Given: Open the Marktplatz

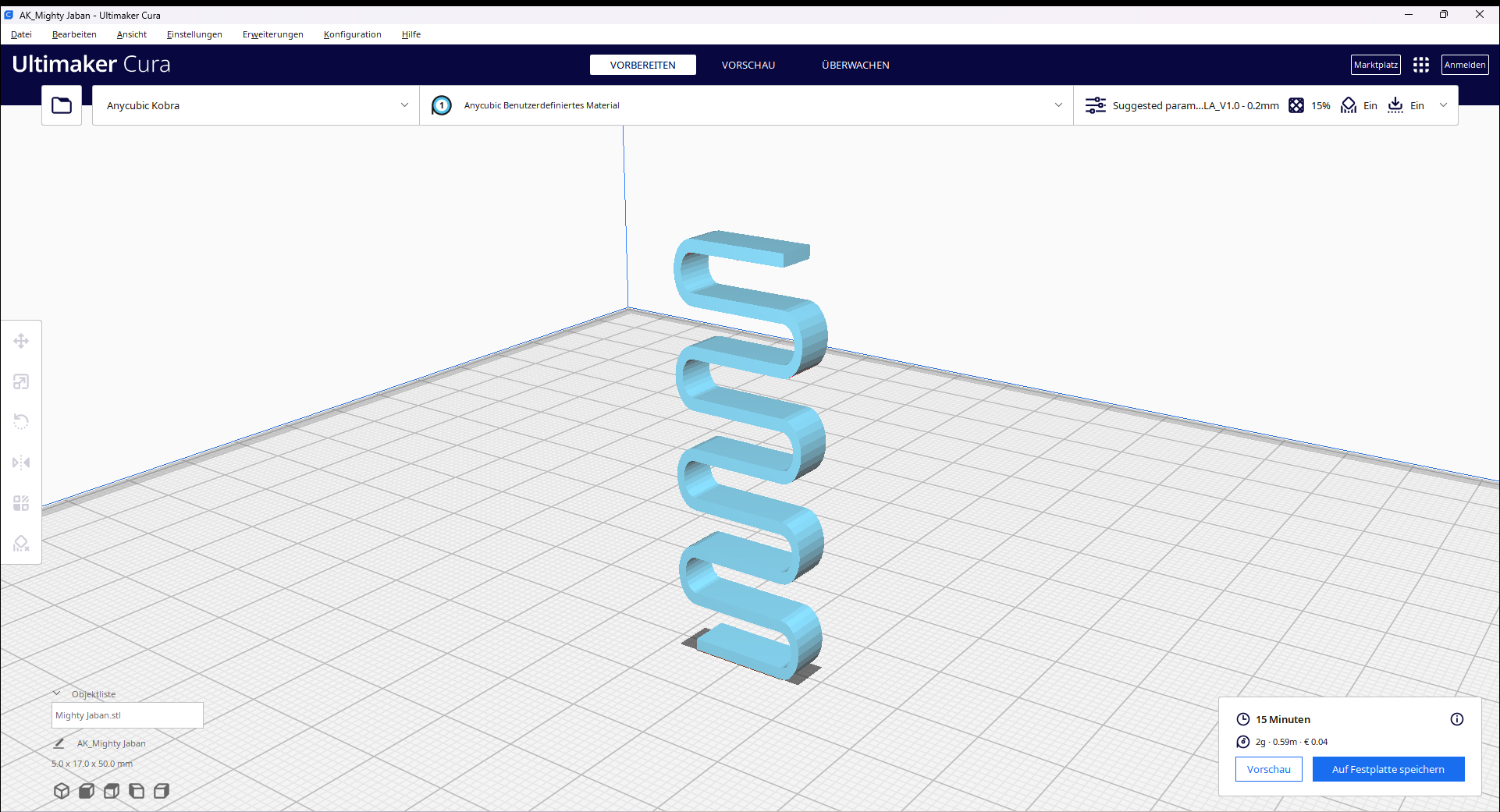Looking at the screenshot, I should tap(1375, 65).
